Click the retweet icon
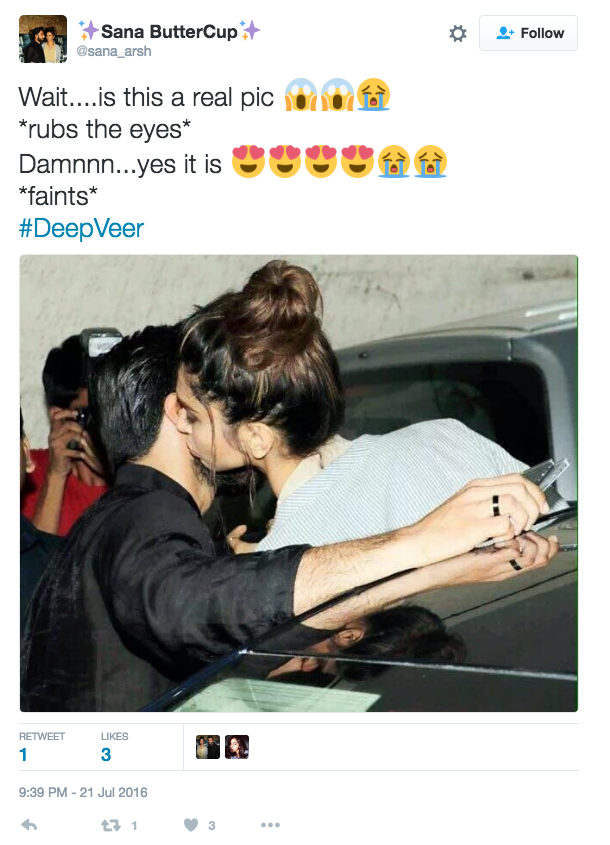The image size is (610, 845). tap(111, 825)
